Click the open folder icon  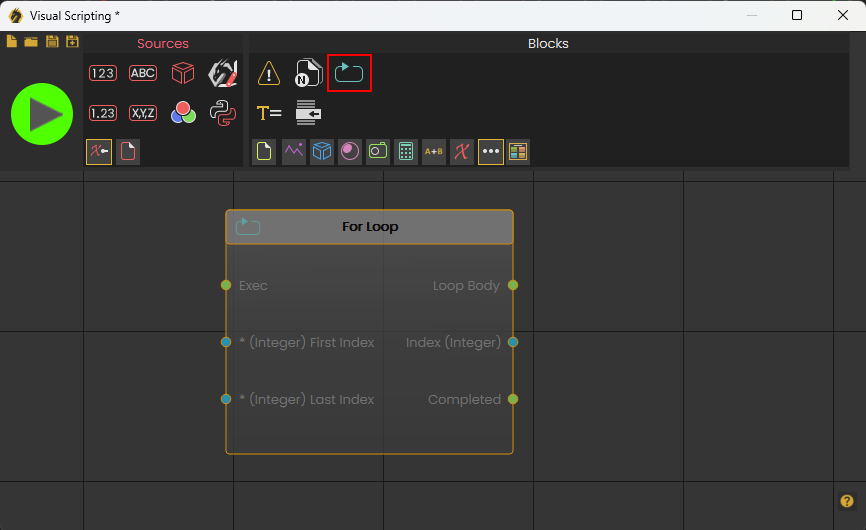coord(31,42)
